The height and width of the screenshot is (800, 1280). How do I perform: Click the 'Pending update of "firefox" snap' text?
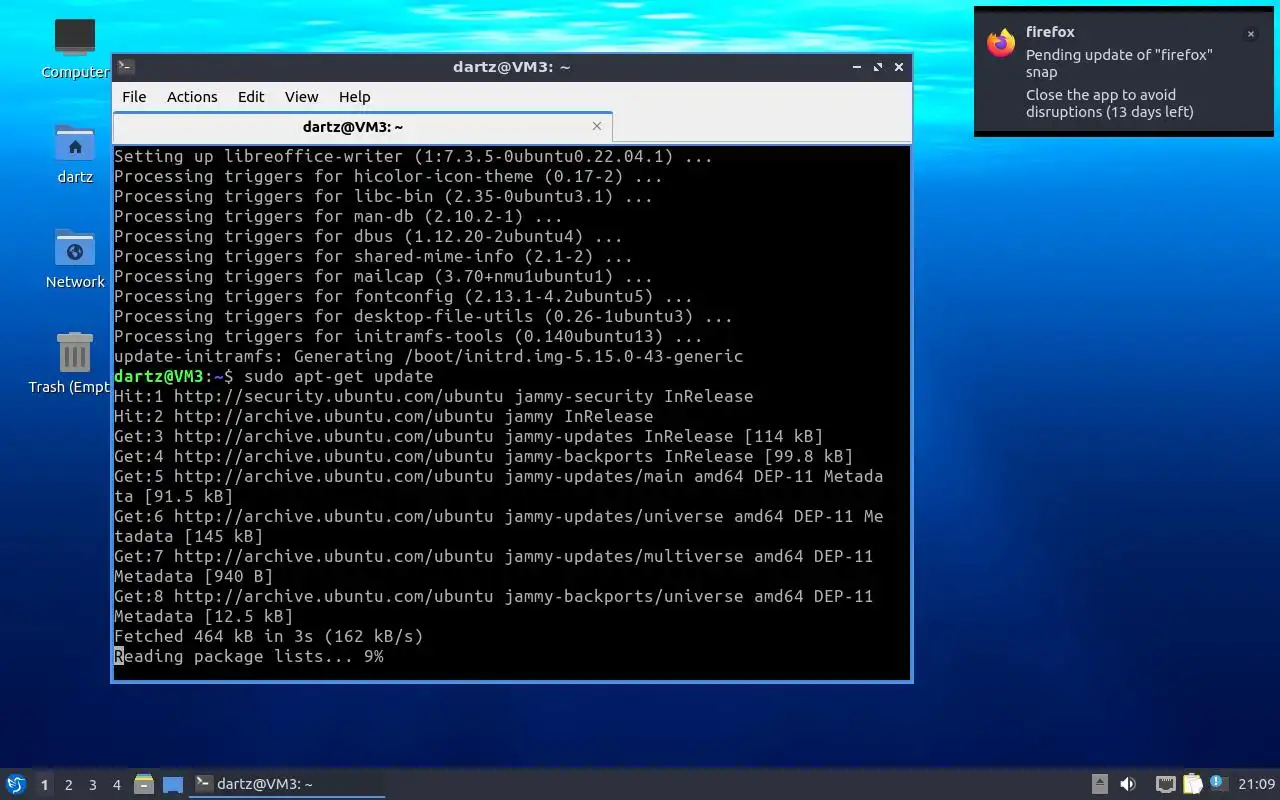coord(1119,63)
